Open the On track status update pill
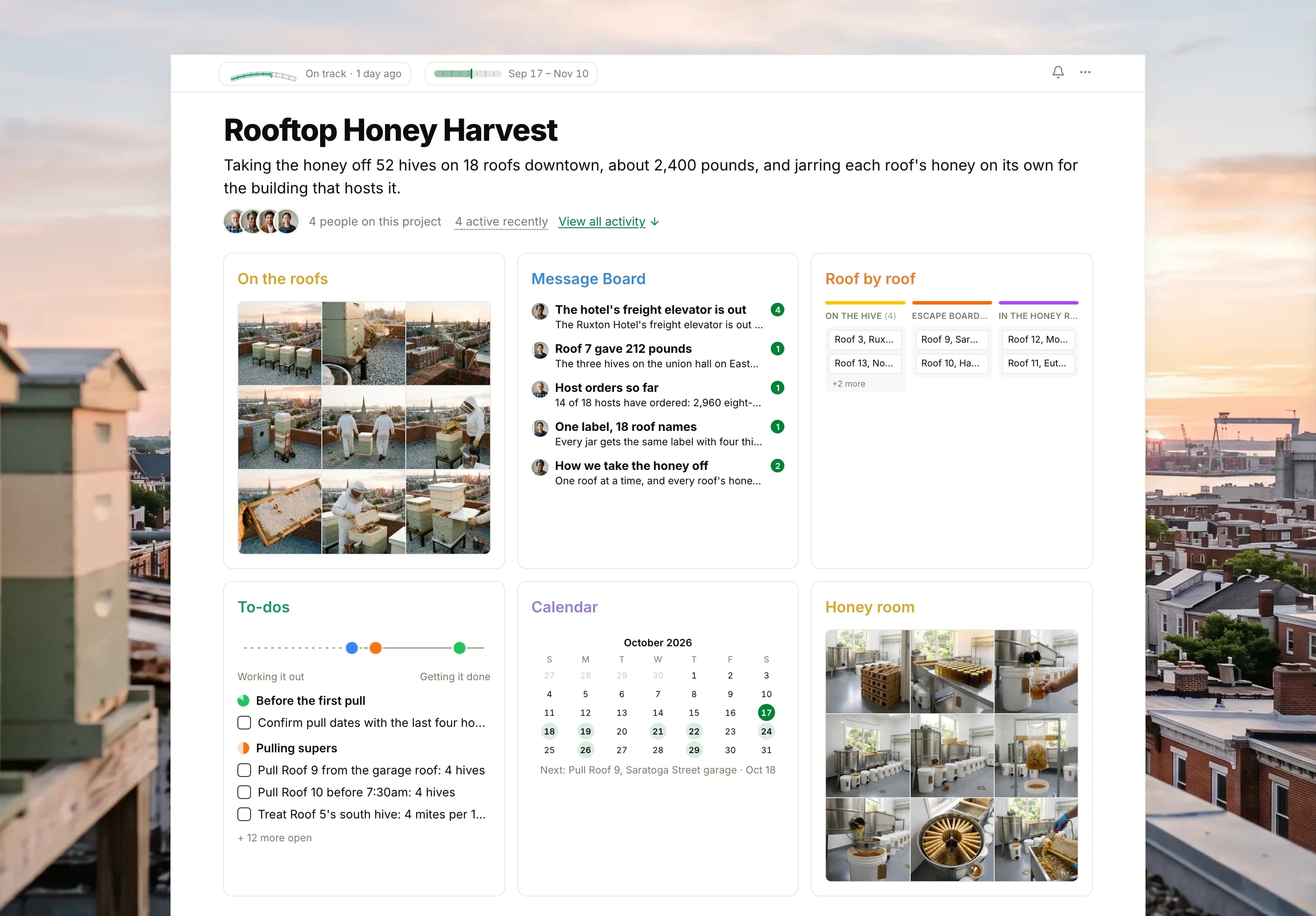Image resolution: width=1316 pixels, height=916 pixels. coord(315,73)
